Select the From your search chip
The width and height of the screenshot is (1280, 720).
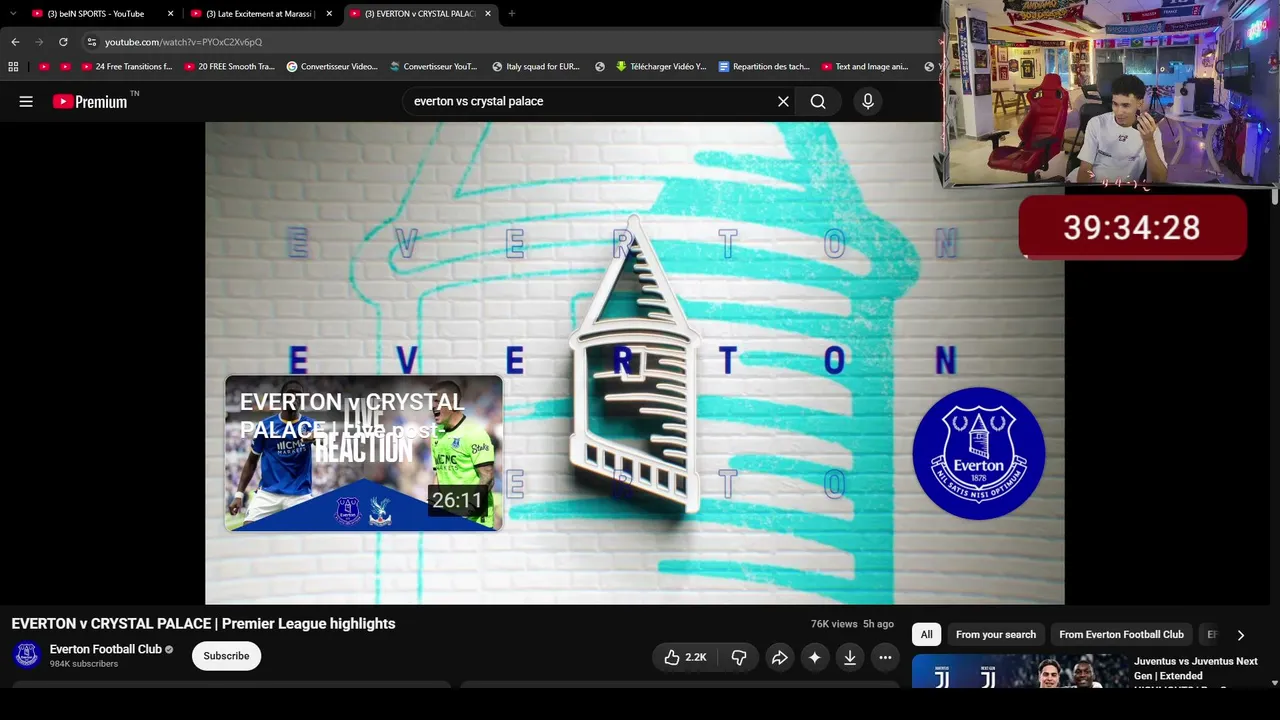tap(996, 635)
